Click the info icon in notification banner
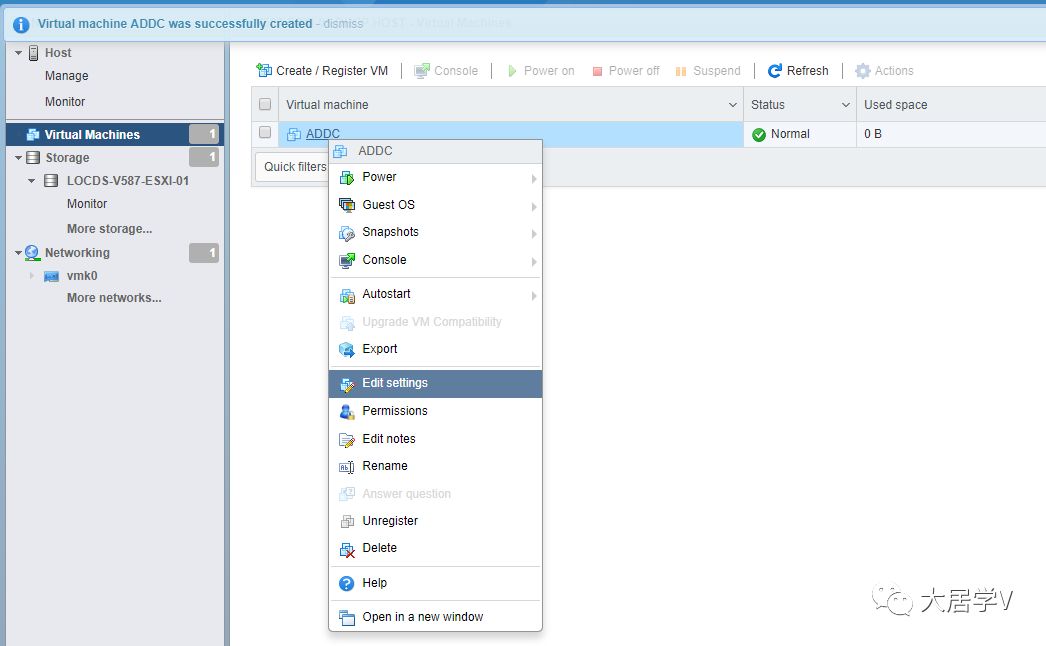 [x=21, y=25]
